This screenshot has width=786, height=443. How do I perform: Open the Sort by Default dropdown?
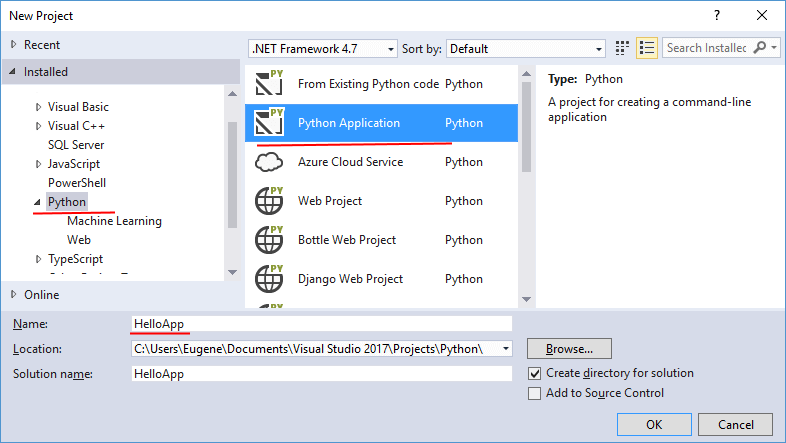pos(526,48)
